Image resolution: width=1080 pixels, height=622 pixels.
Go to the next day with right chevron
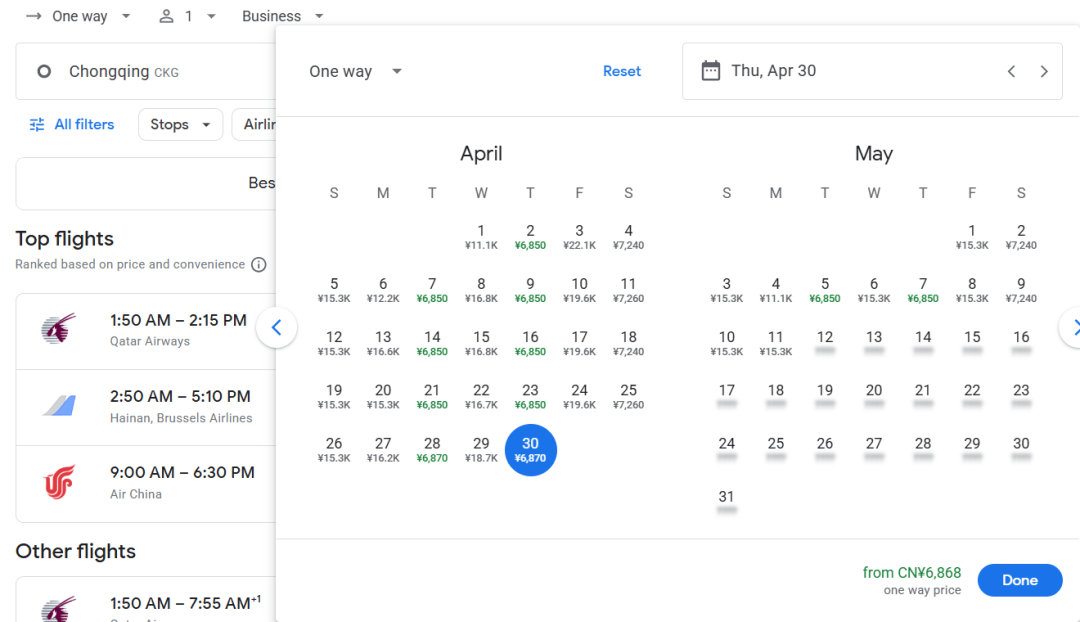[1044, 72]
